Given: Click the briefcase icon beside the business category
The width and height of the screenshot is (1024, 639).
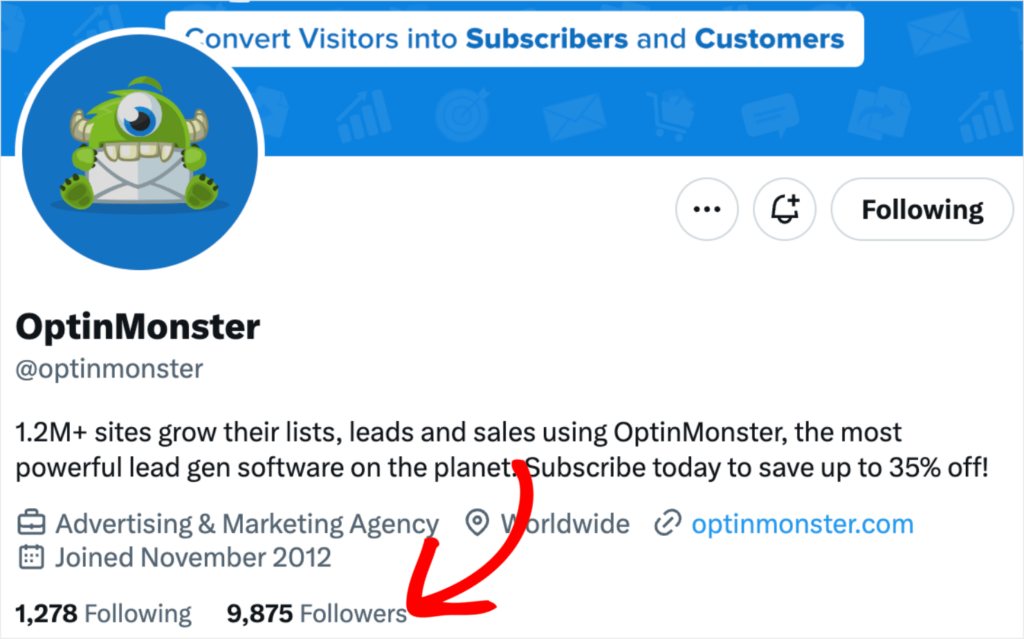Looking at the screenshot, I should [32, 524].
